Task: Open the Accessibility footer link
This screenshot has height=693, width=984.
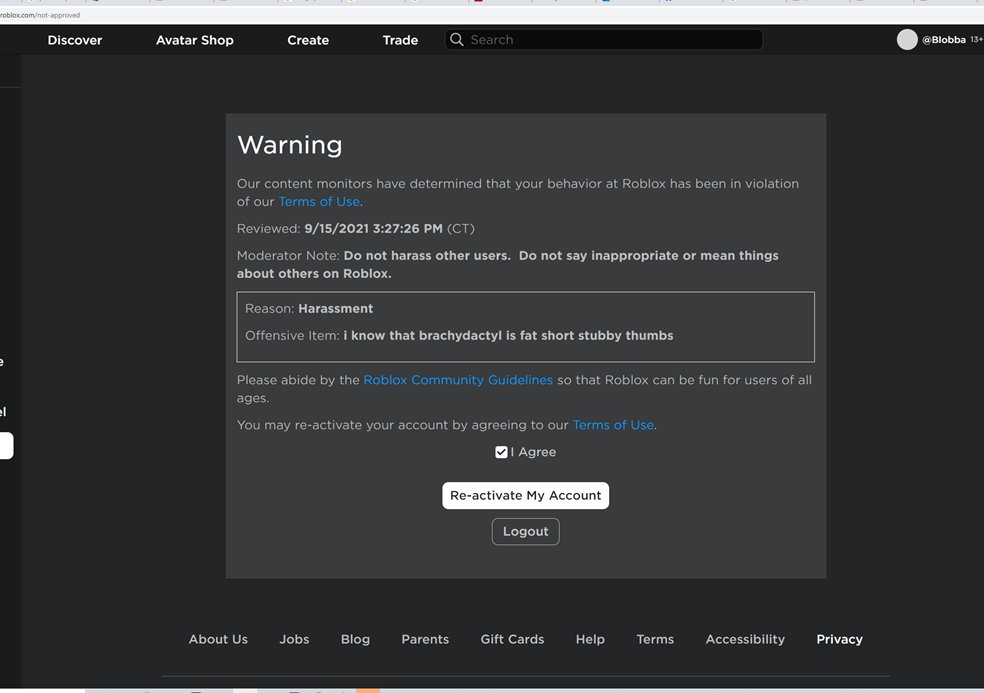Action: click(x=745, y=639)
